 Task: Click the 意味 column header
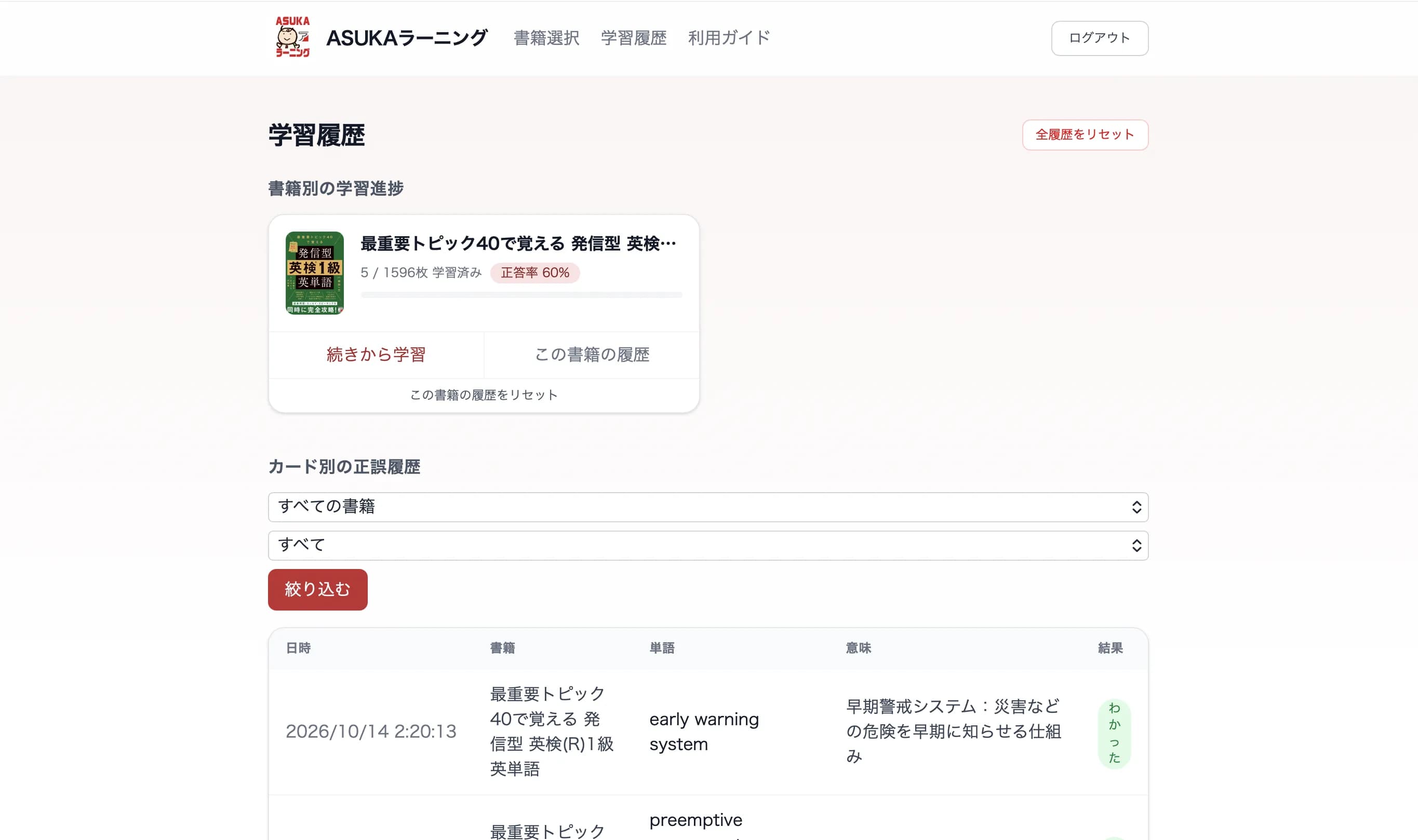[x=858, y=647]
